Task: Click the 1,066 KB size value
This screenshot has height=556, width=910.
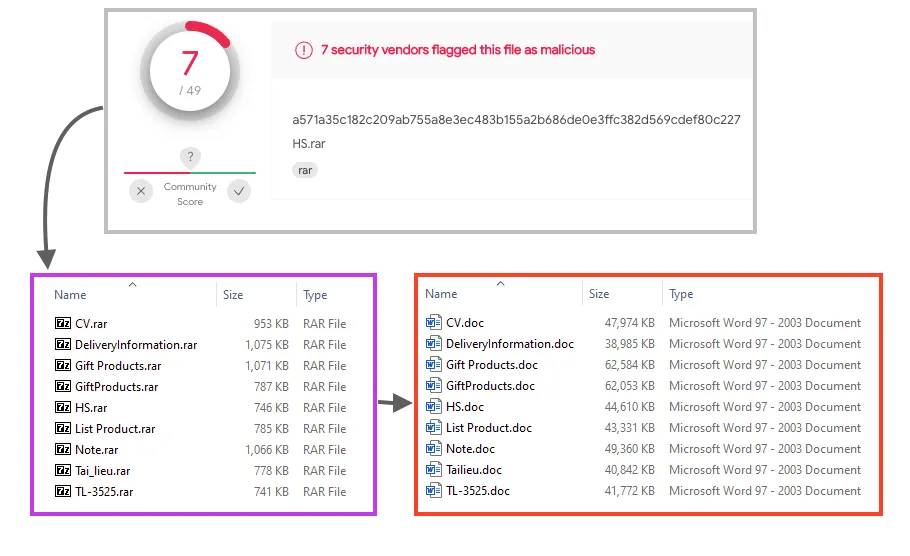Action: [267, 450]
